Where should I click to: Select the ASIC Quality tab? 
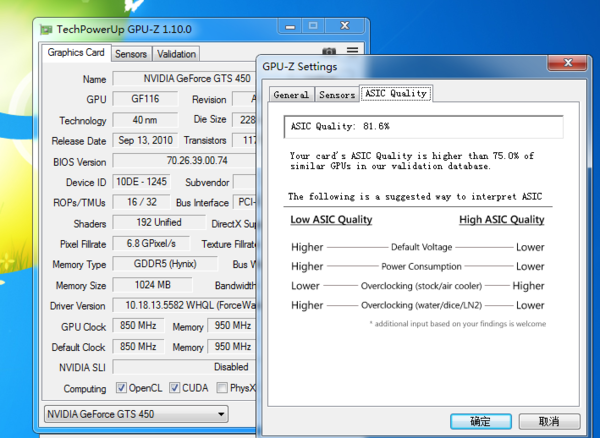pos(396,93)
